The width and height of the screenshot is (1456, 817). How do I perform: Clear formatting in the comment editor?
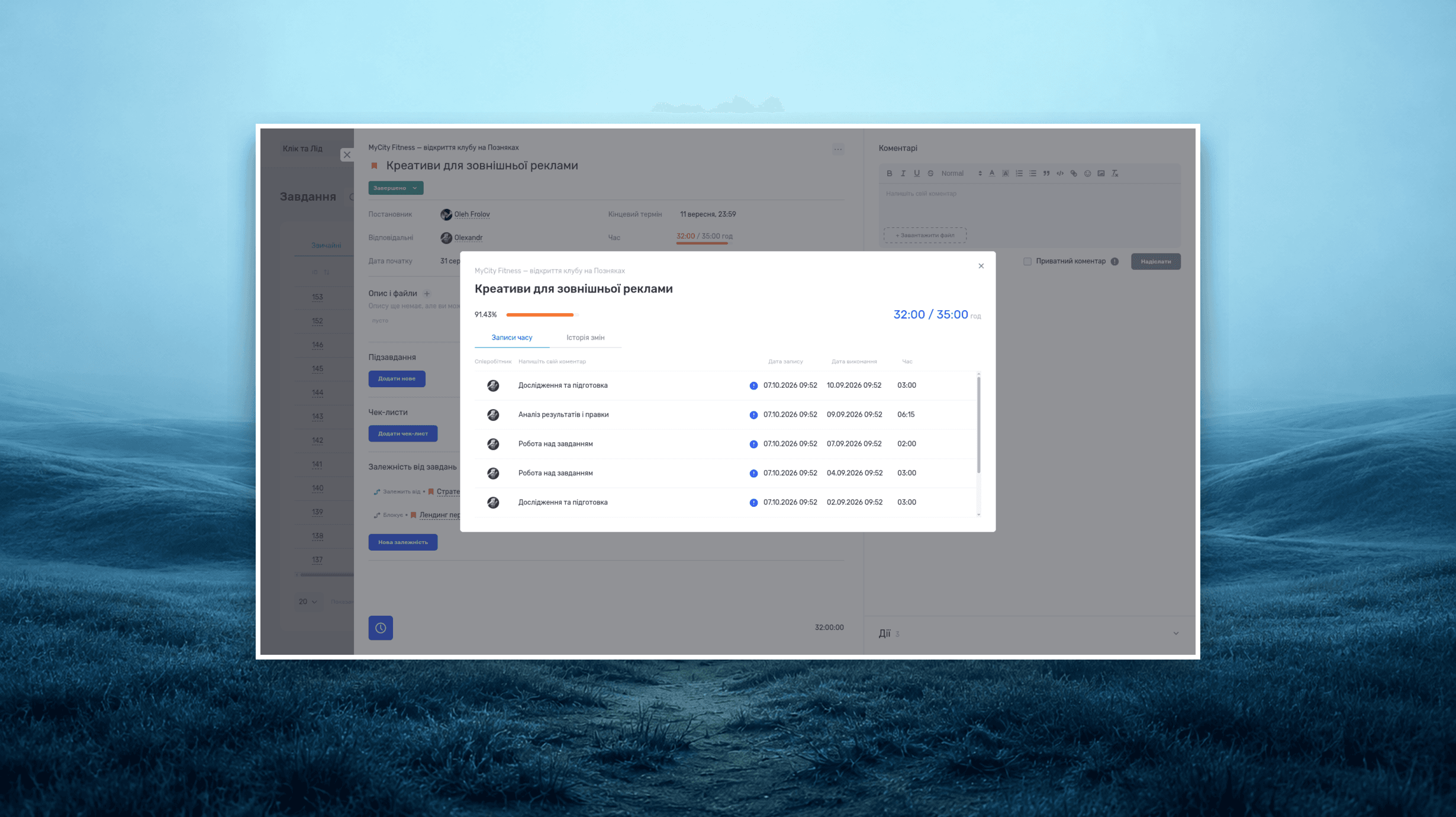[1114, 173]
